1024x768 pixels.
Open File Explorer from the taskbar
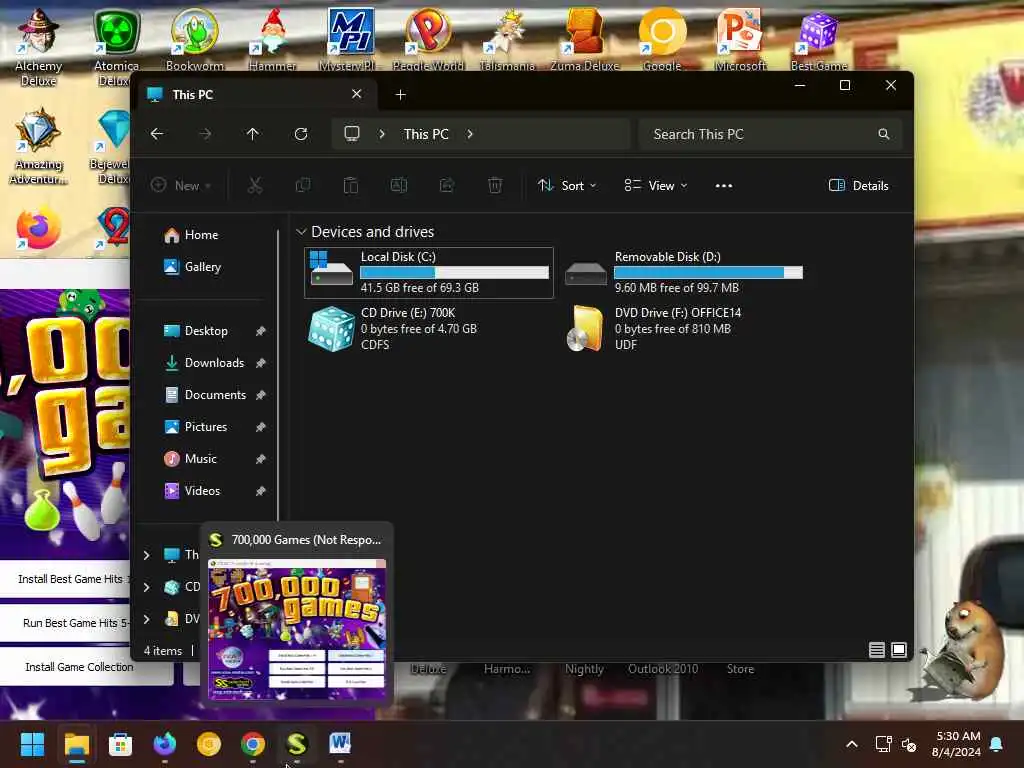76,744
